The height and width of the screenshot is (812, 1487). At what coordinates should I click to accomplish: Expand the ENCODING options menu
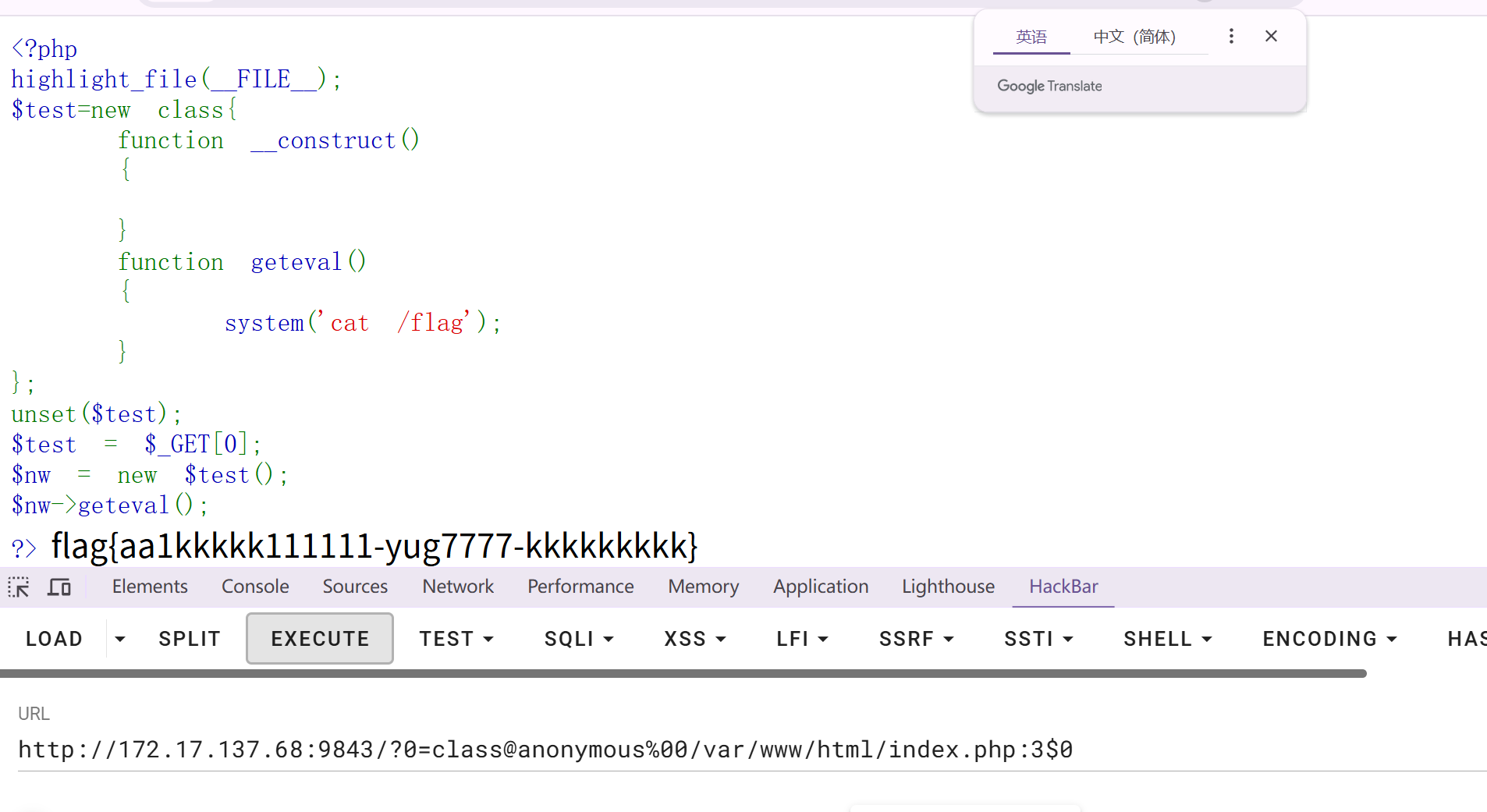[1328, 638]
